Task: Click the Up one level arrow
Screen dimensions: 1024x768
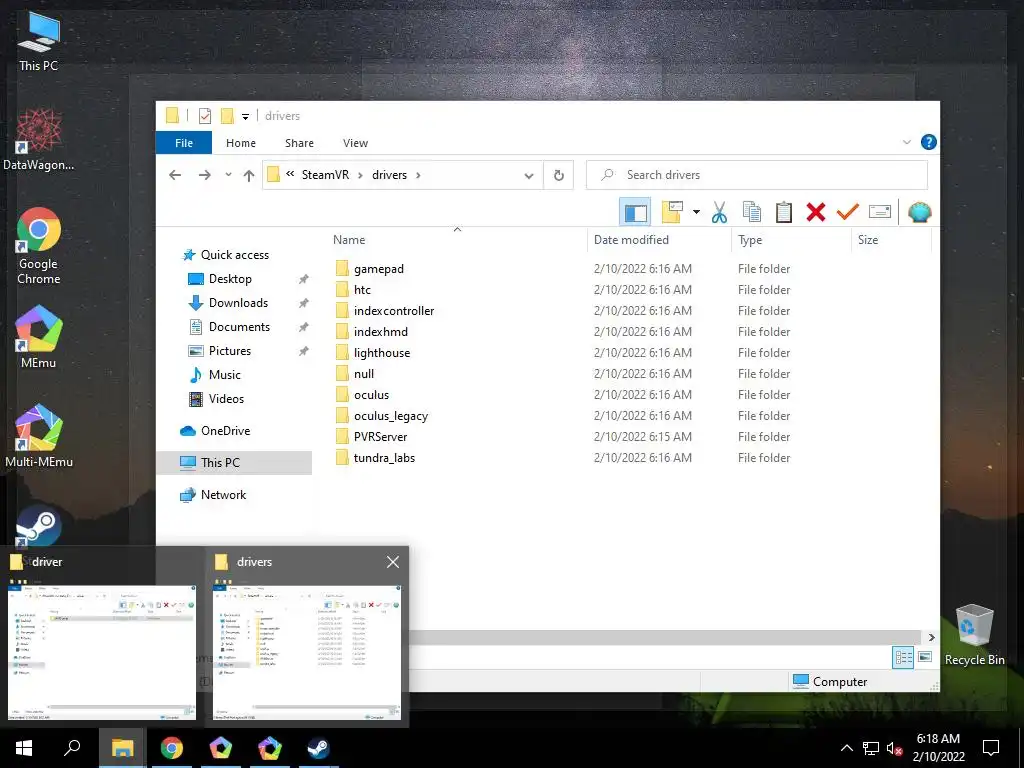Action: (249, 175)
